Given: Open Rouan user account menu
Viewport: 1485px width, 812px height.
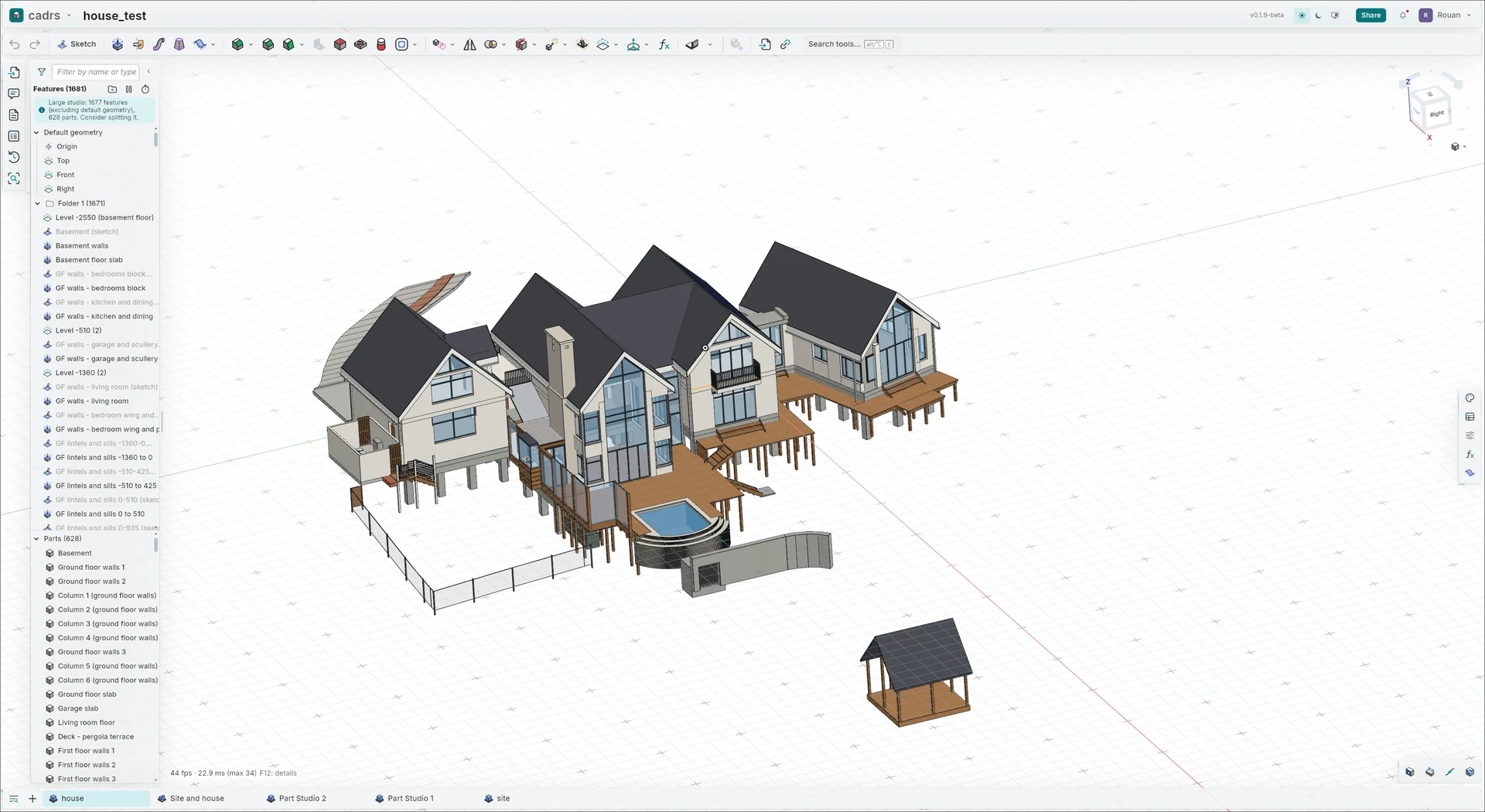Looking at the screenshot, I should (1445, 15).
